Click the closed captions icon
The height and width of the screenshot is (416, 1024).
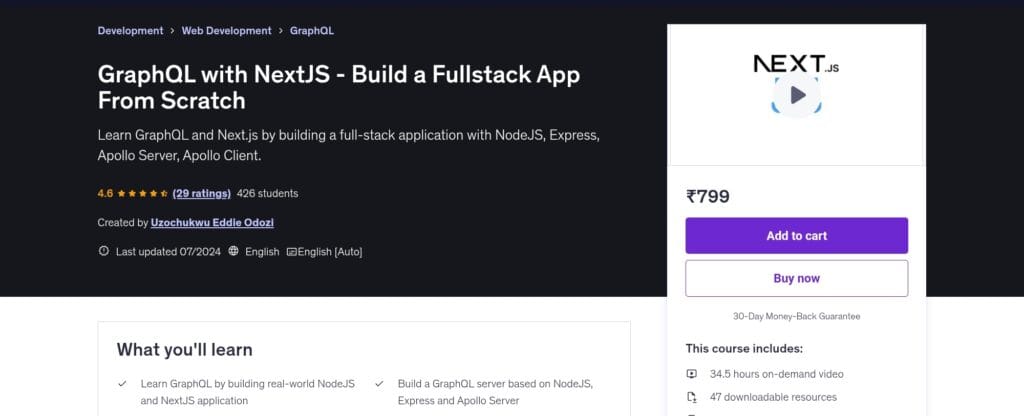pos(292,252)
